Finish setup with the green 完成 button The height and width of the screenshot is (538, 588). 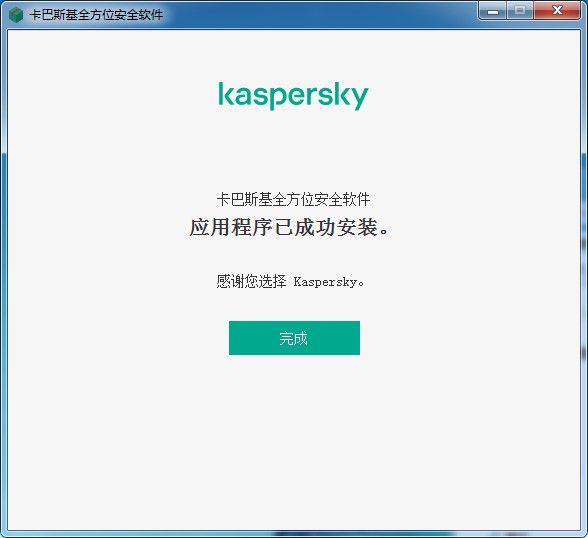[x=294, y=338]
